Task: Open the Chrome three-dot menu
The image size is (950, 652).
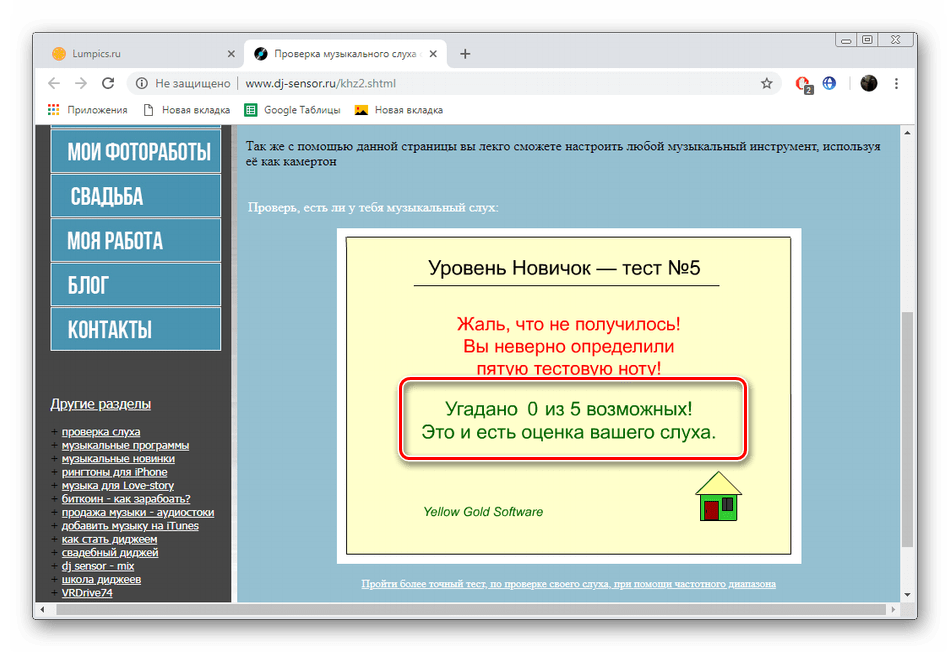Action: [898, 84]
